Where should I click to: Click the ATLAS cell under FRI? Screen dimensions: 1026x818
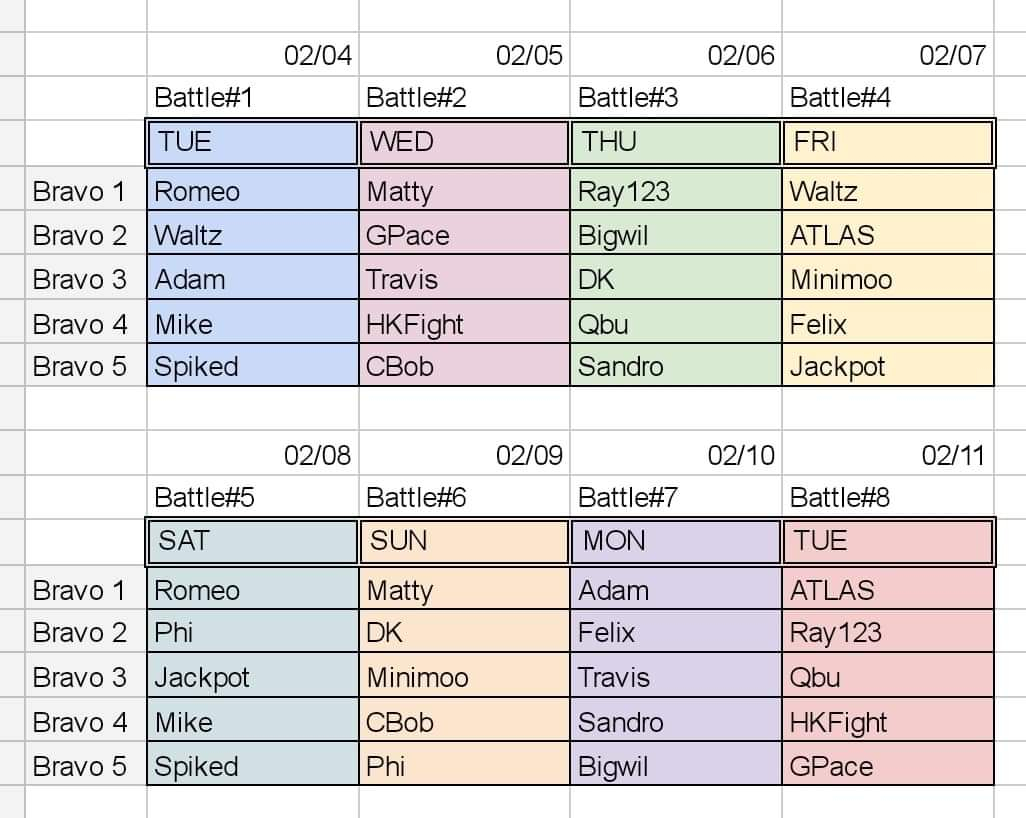click(888, 234)
